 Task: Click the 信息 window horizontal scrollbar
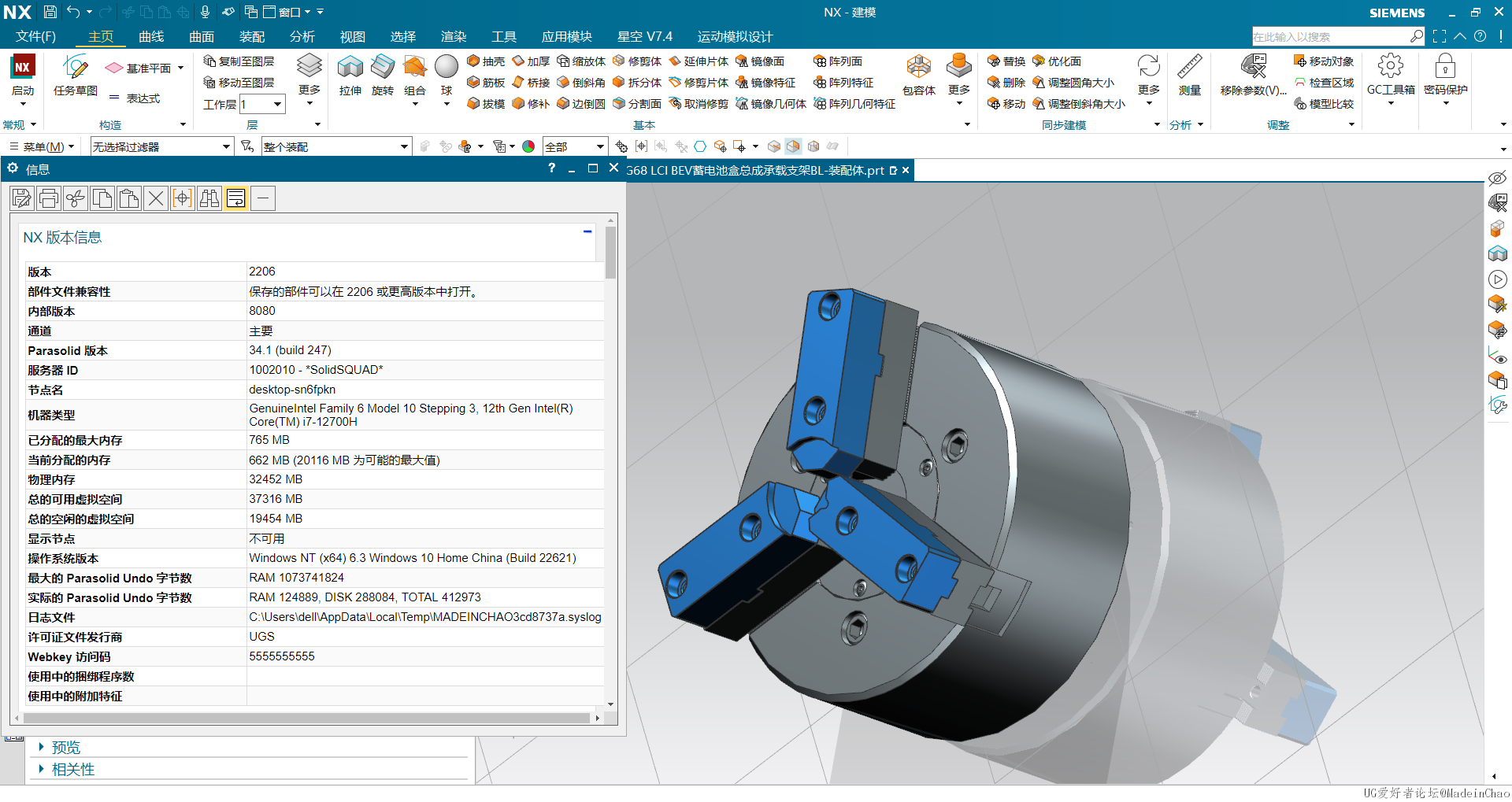307,718
